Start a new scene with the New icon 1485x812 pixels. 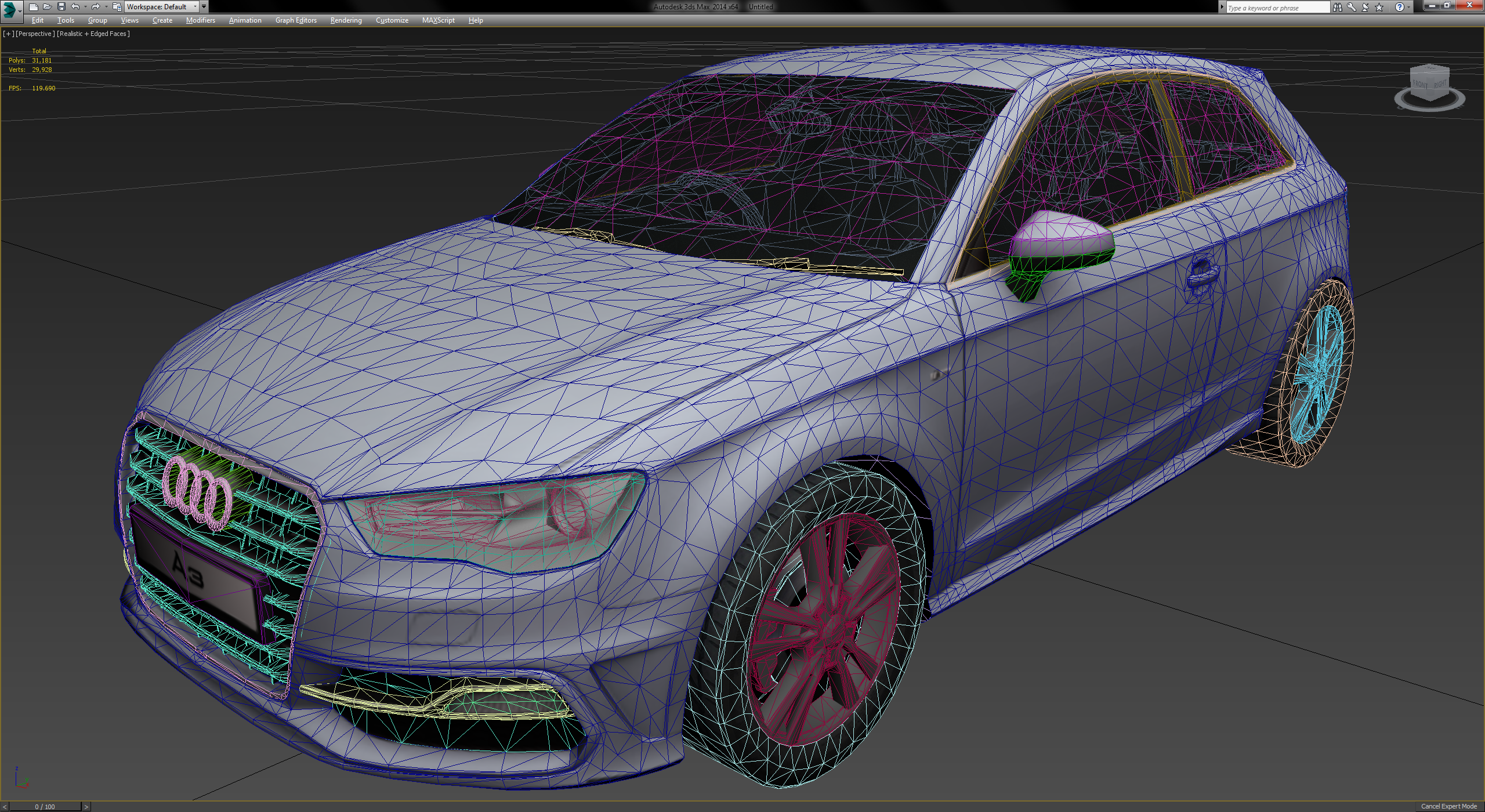(x=34, y=7)
